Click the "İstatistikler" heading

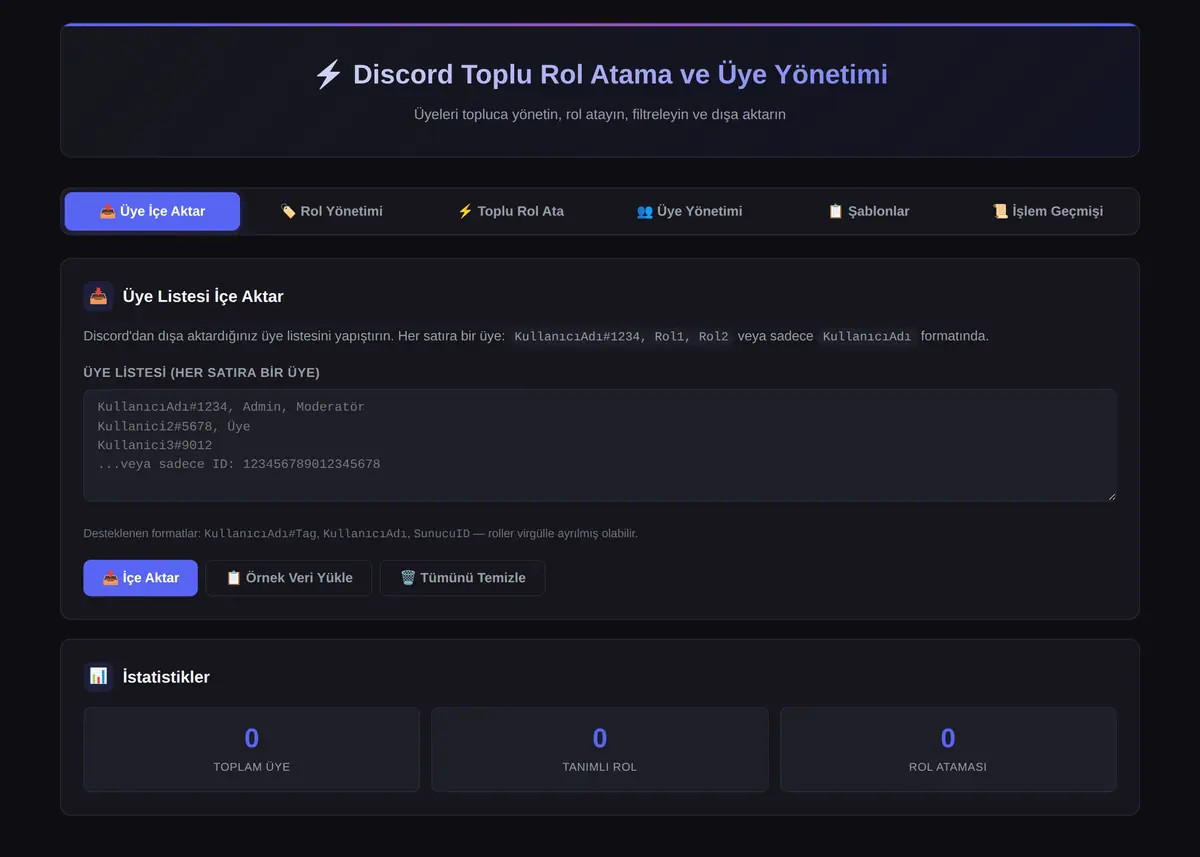pyautogui.click(x=166, y=677)
